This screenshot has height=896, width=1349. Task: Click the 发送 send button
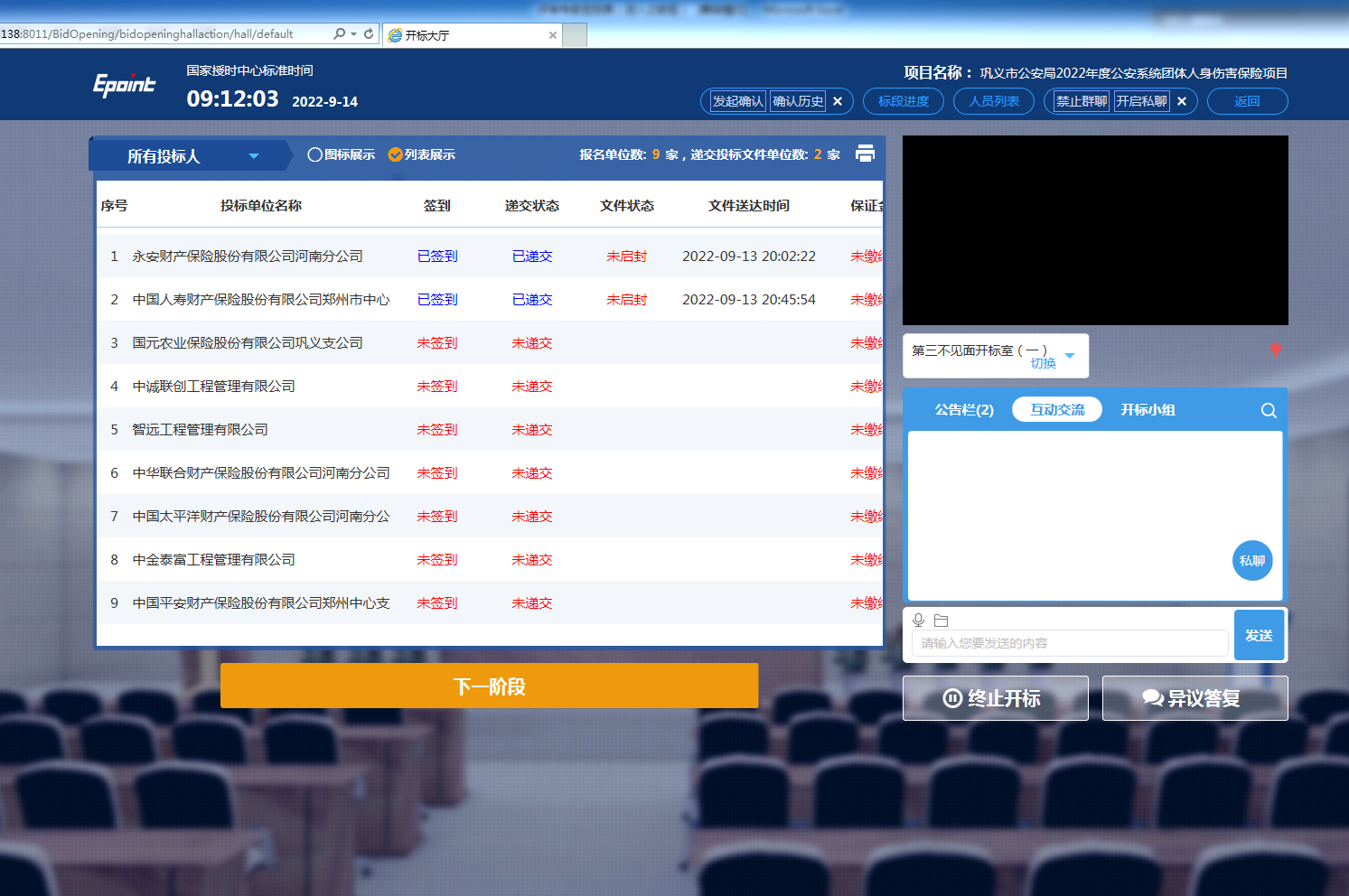[x=1259, y=635]
